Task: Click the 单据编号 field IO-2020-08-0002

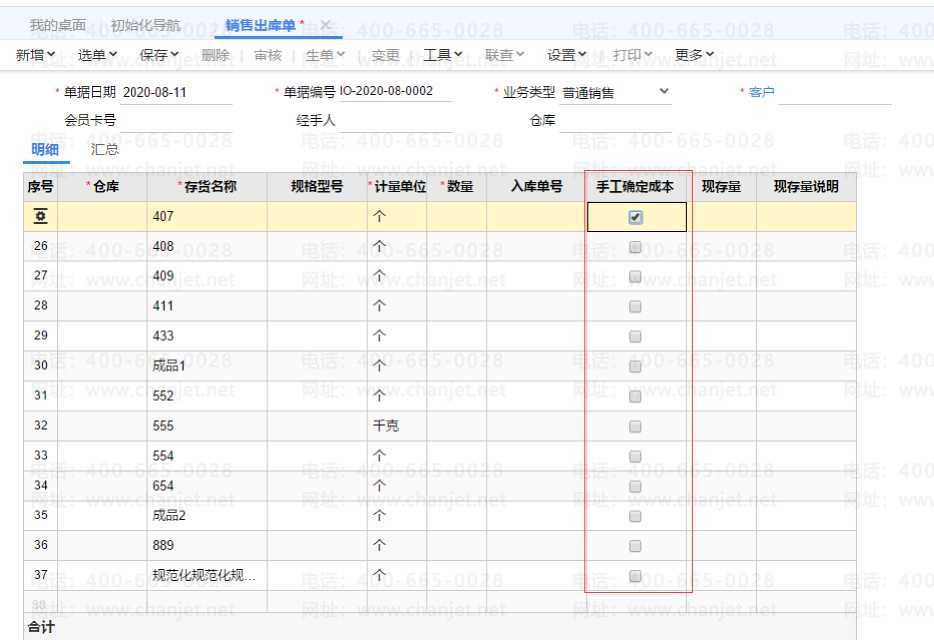Action: click(x=396, y=91)
